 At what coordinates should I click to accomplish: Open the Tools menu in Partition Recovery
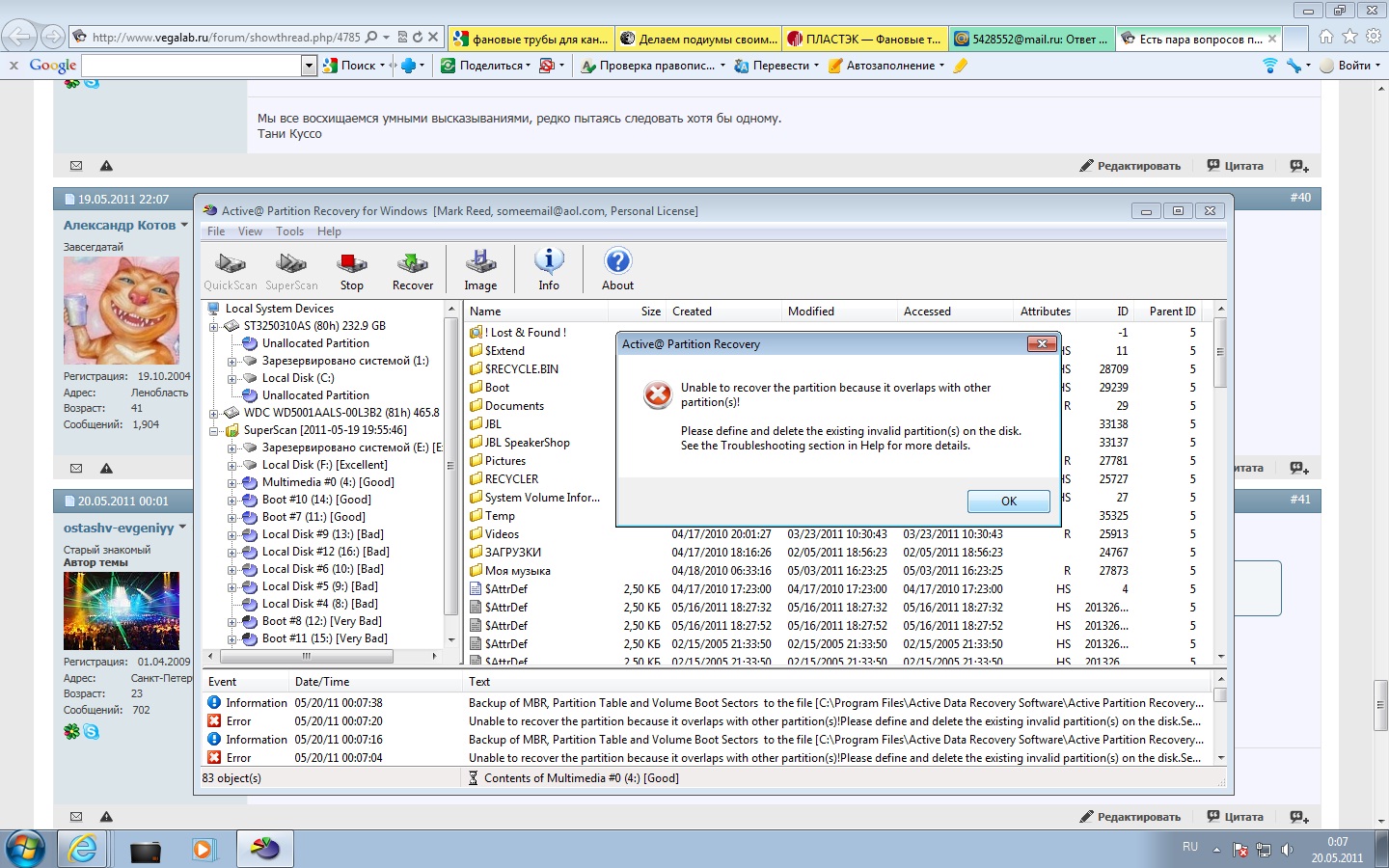[289, 231]
